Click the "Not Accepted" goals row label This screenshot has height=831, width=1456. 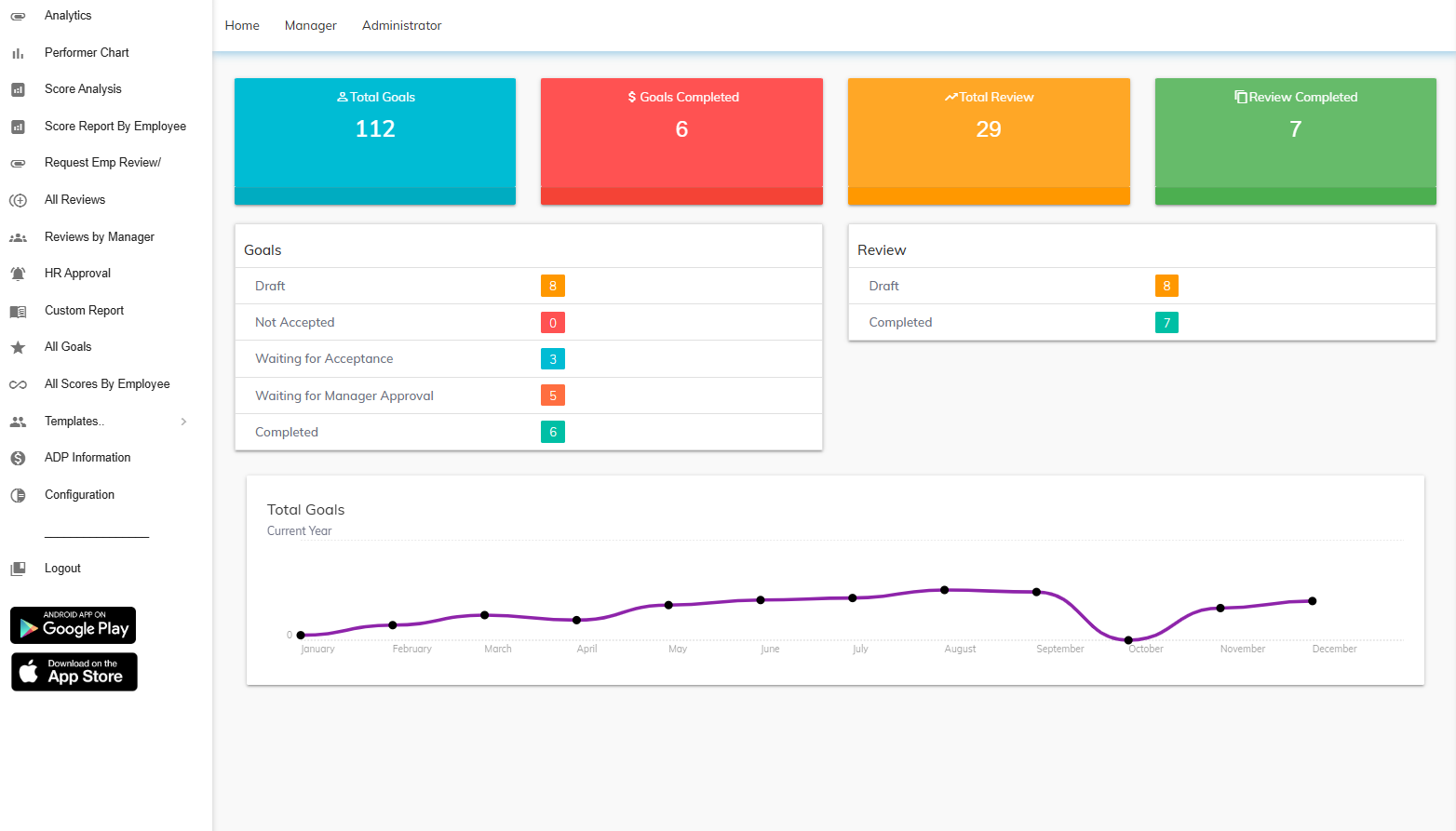(294, 323)
